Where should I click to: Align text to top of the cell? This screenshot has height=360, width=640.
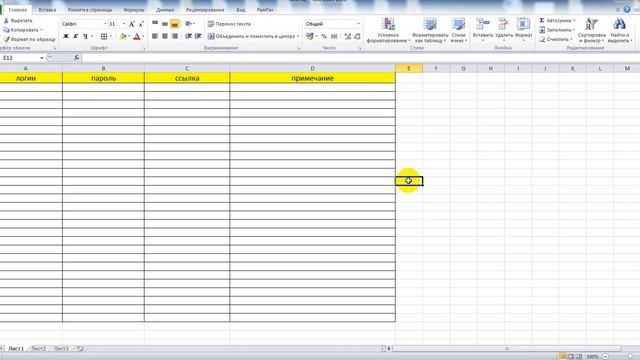155,24
